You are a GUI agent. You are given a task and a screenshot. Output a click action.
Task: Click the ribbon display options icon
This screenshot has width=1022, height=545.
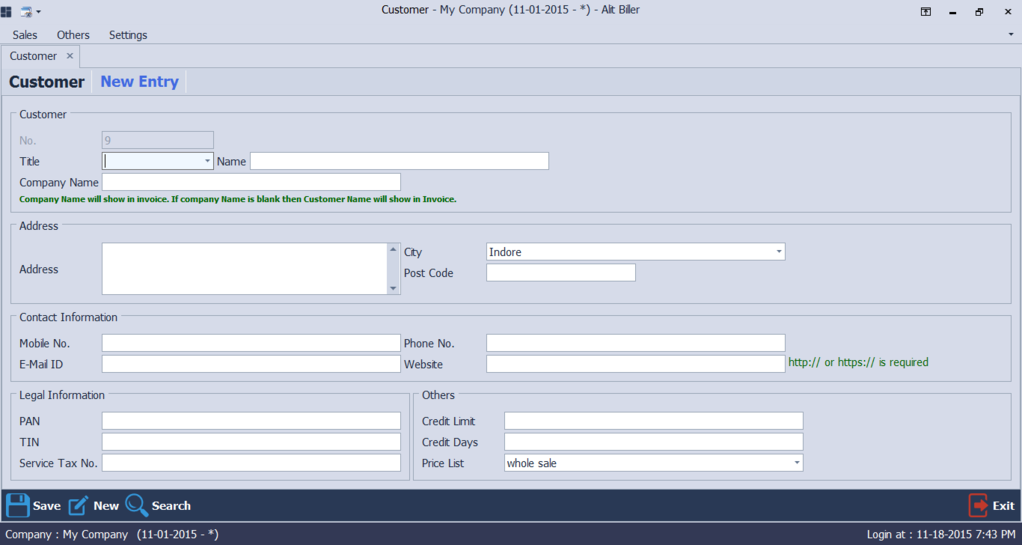926,11
